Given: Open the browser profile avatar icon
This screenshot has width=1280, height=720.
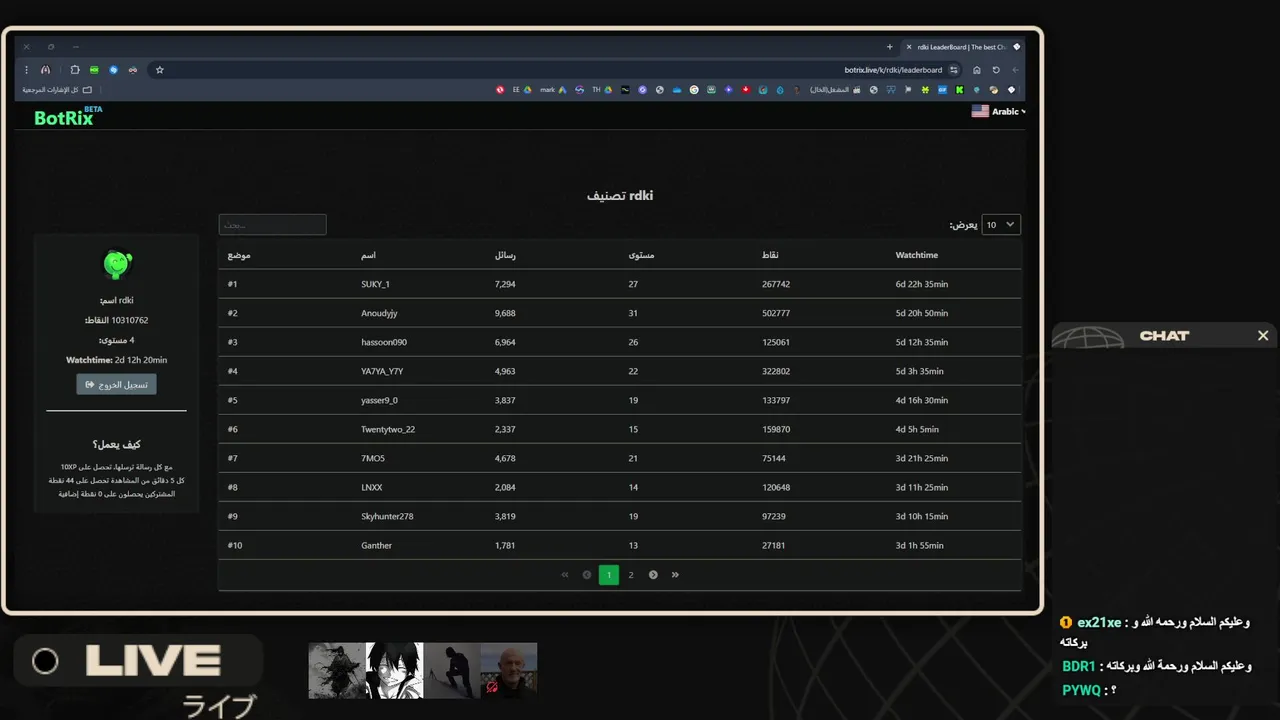Looking at the screenshot, I should point(45,70).
